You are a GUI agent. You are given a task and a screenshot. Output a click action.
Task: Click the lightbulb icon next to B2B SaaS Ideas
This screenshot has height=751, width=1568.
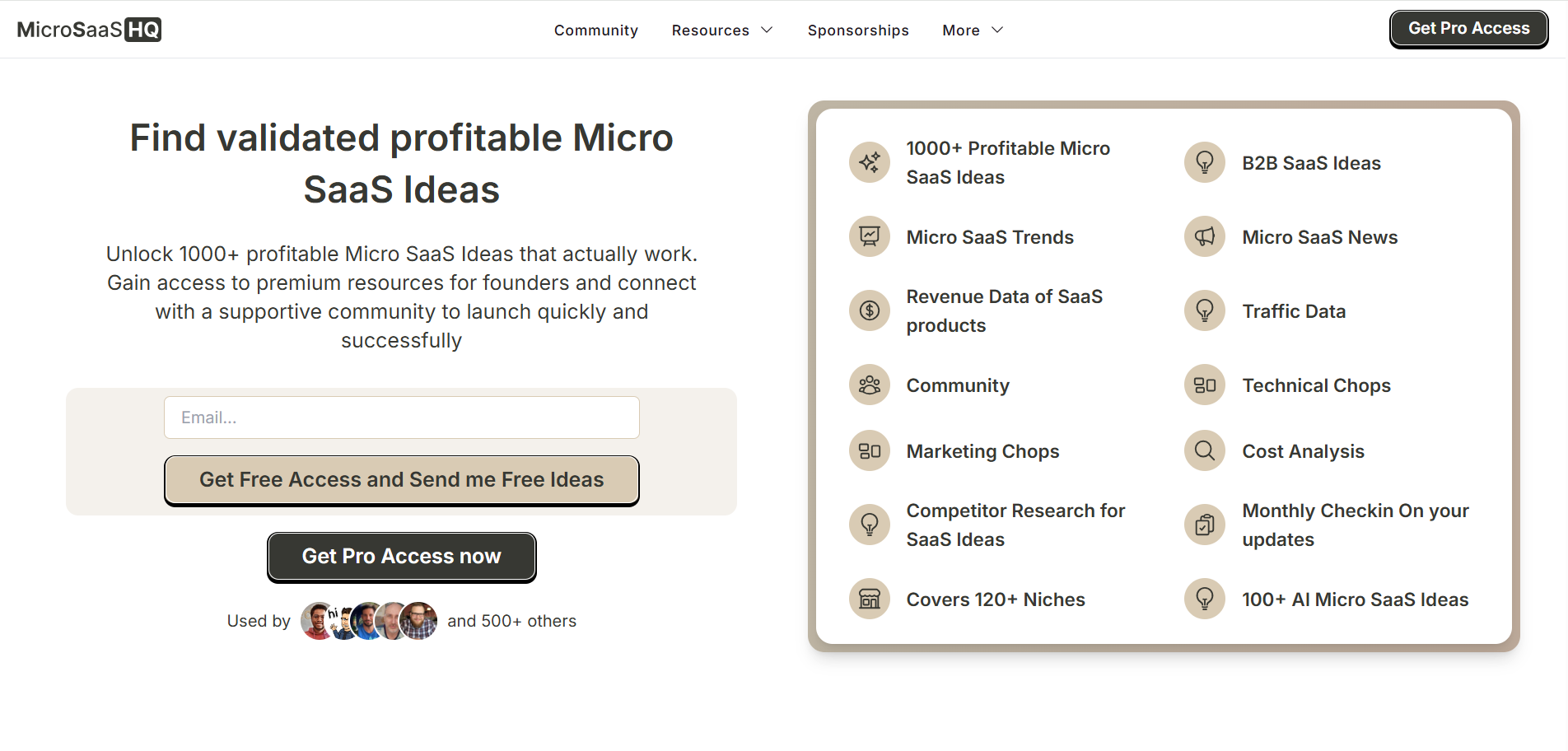tap(1205, 162)
